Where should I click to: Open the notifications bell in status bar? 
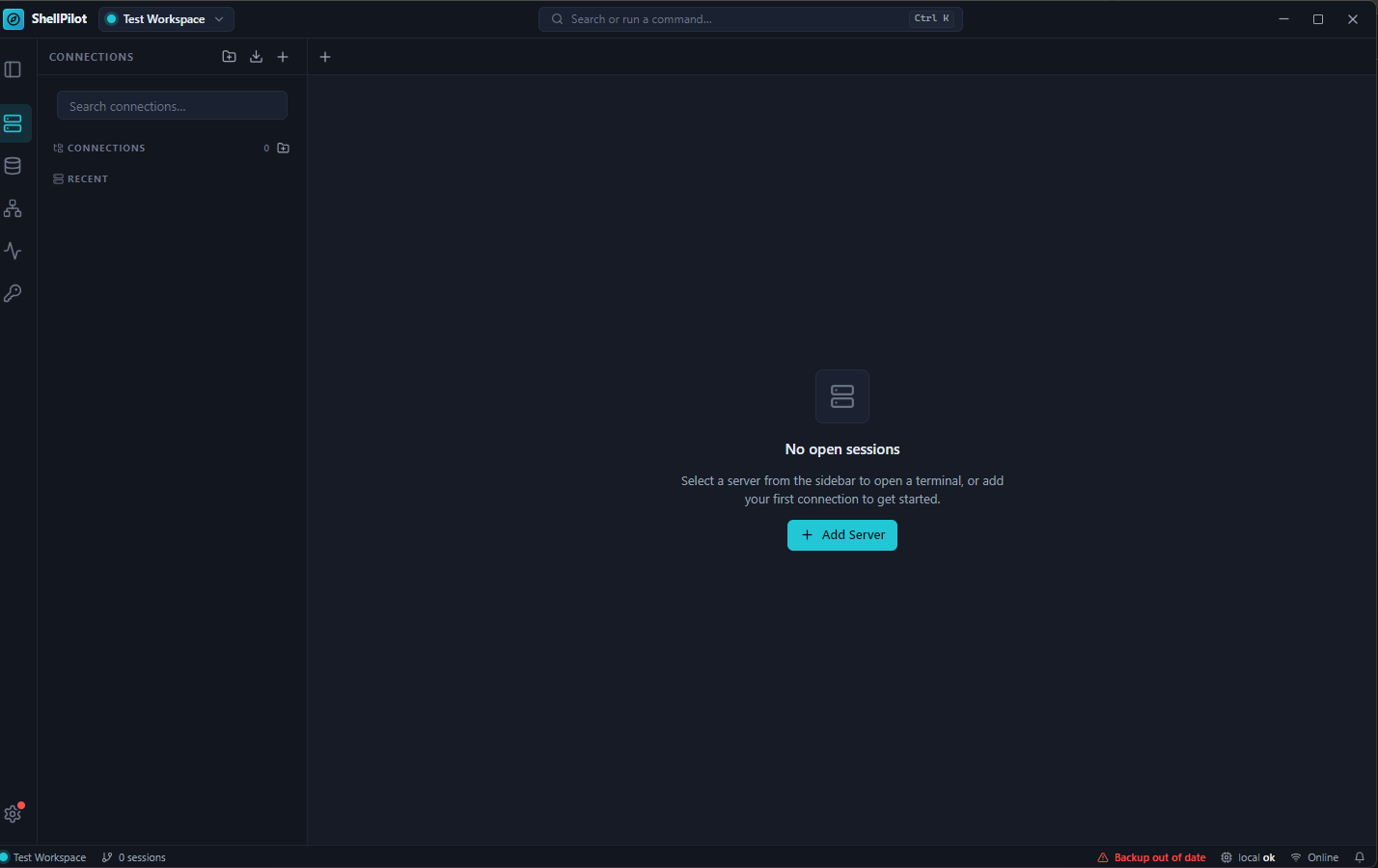click(1360, 857)
